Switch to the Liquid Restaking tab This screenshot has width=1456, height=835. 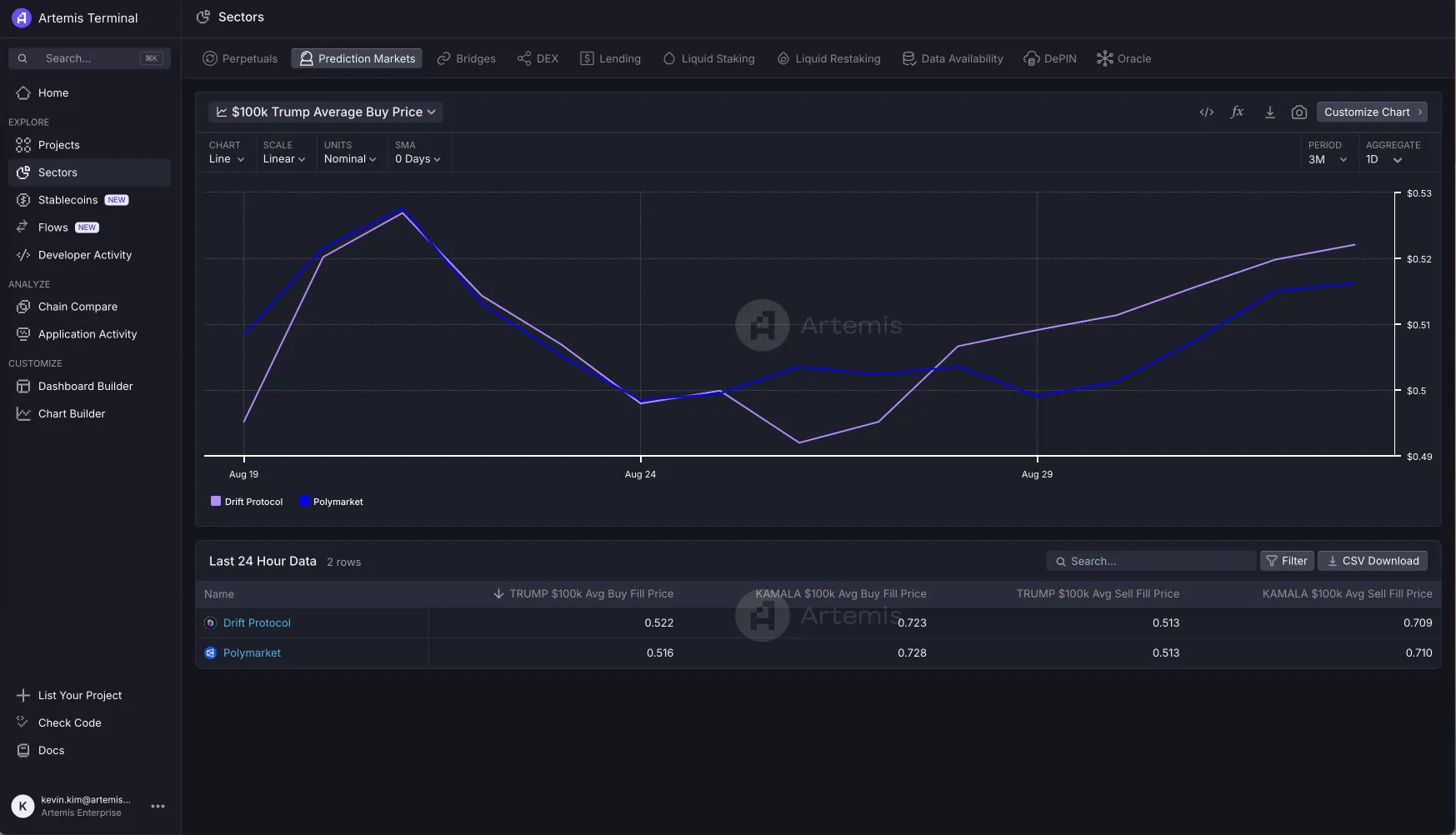[x=828, y=58]
